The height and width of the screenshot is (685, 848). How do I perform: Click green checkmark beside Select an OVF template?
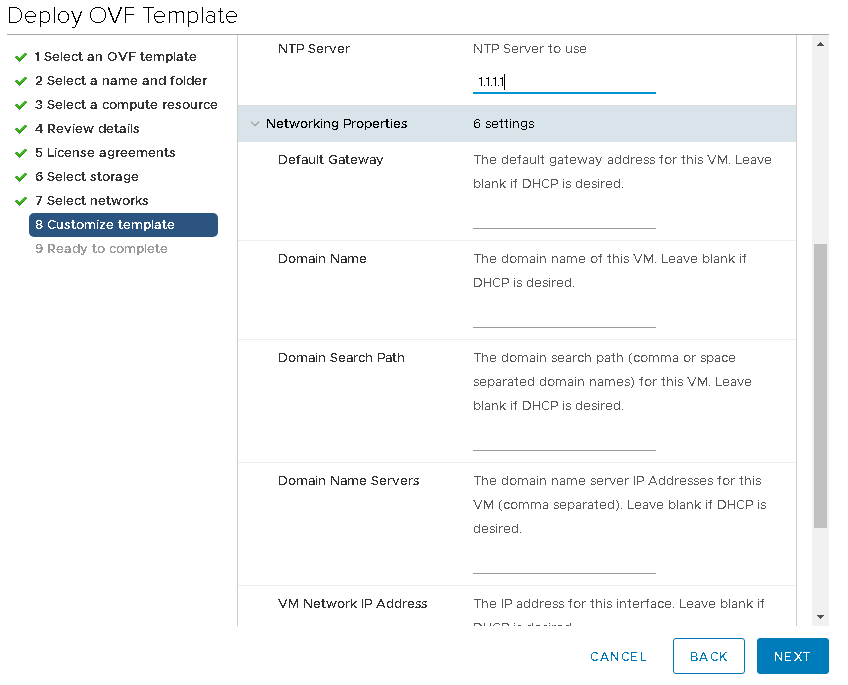point(21,57)
